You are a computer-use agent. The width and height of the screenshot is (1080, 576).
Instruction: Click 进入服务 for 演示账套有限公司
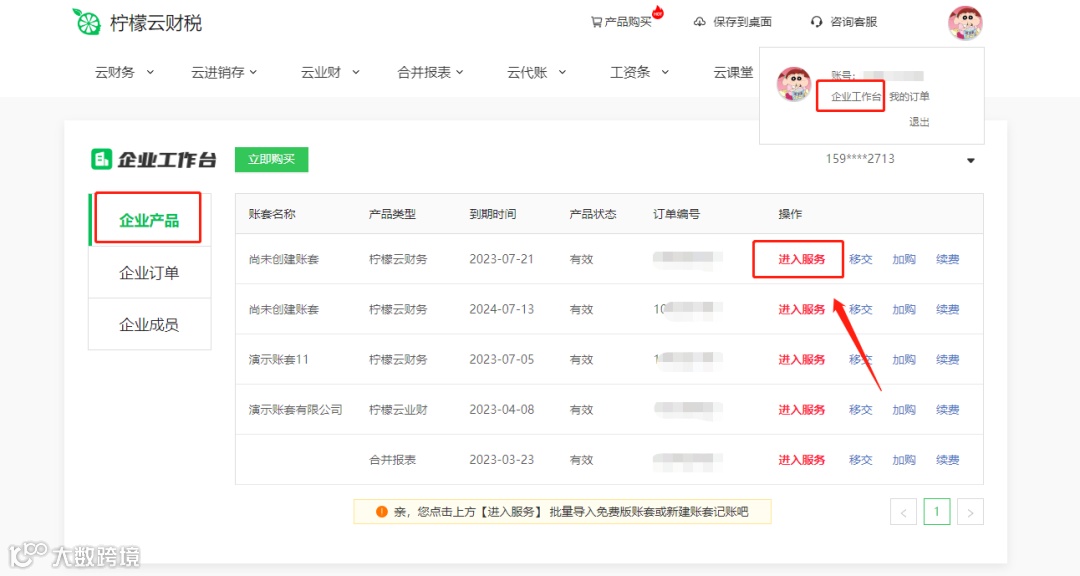(802, 410)
